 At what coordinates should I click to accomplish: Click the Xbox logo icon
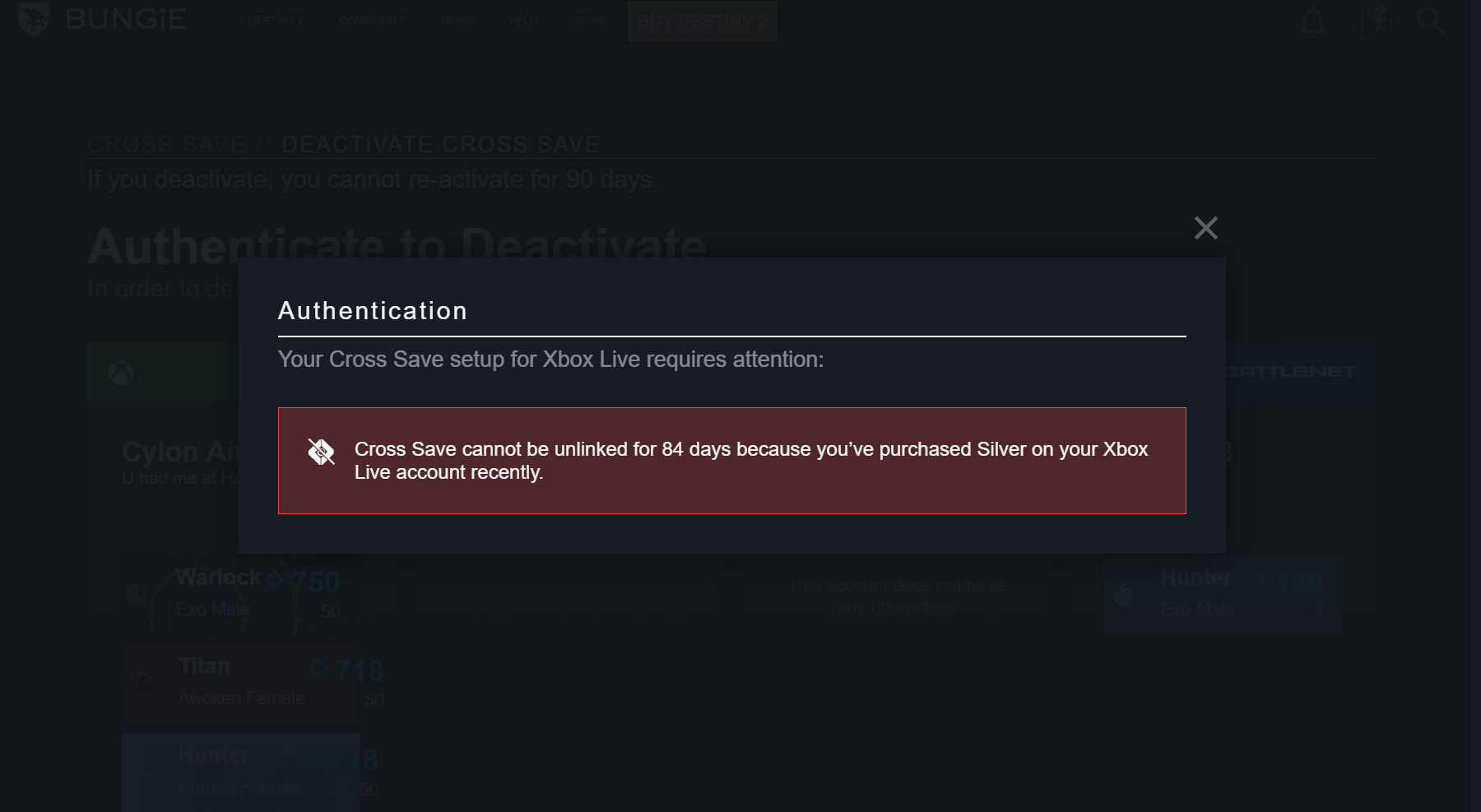(121, 374)
